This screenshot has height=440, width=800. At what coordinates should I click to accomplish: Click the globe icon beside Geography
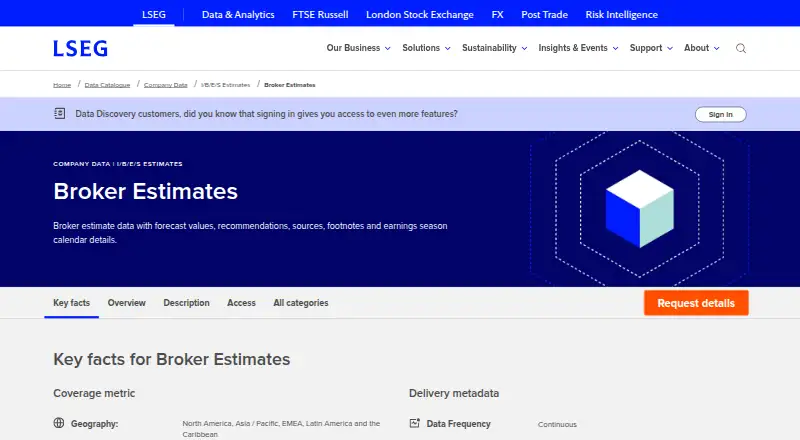point(59,423)
